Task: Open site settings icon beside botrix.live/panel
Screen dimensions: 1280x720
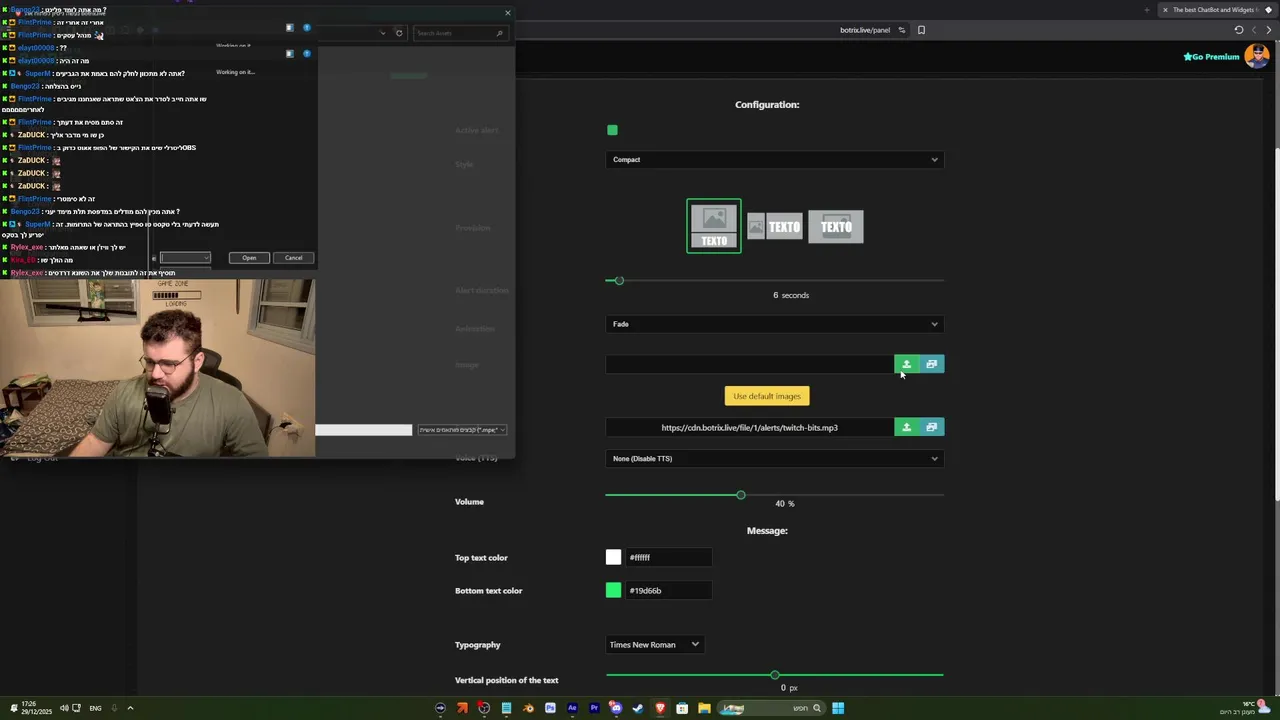Action: pos(902,30)
